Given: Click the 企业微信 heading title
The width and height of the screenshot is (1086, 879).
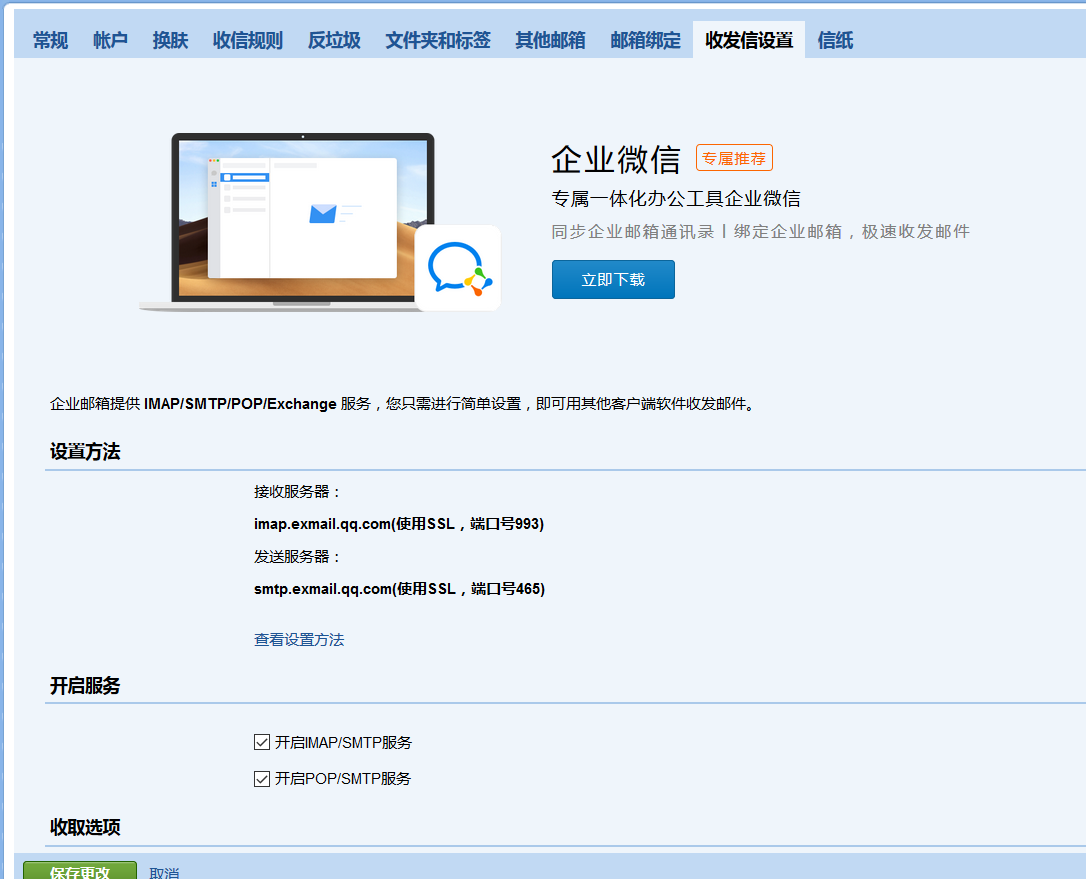Looking at the screenshot, I should (616, 159).
